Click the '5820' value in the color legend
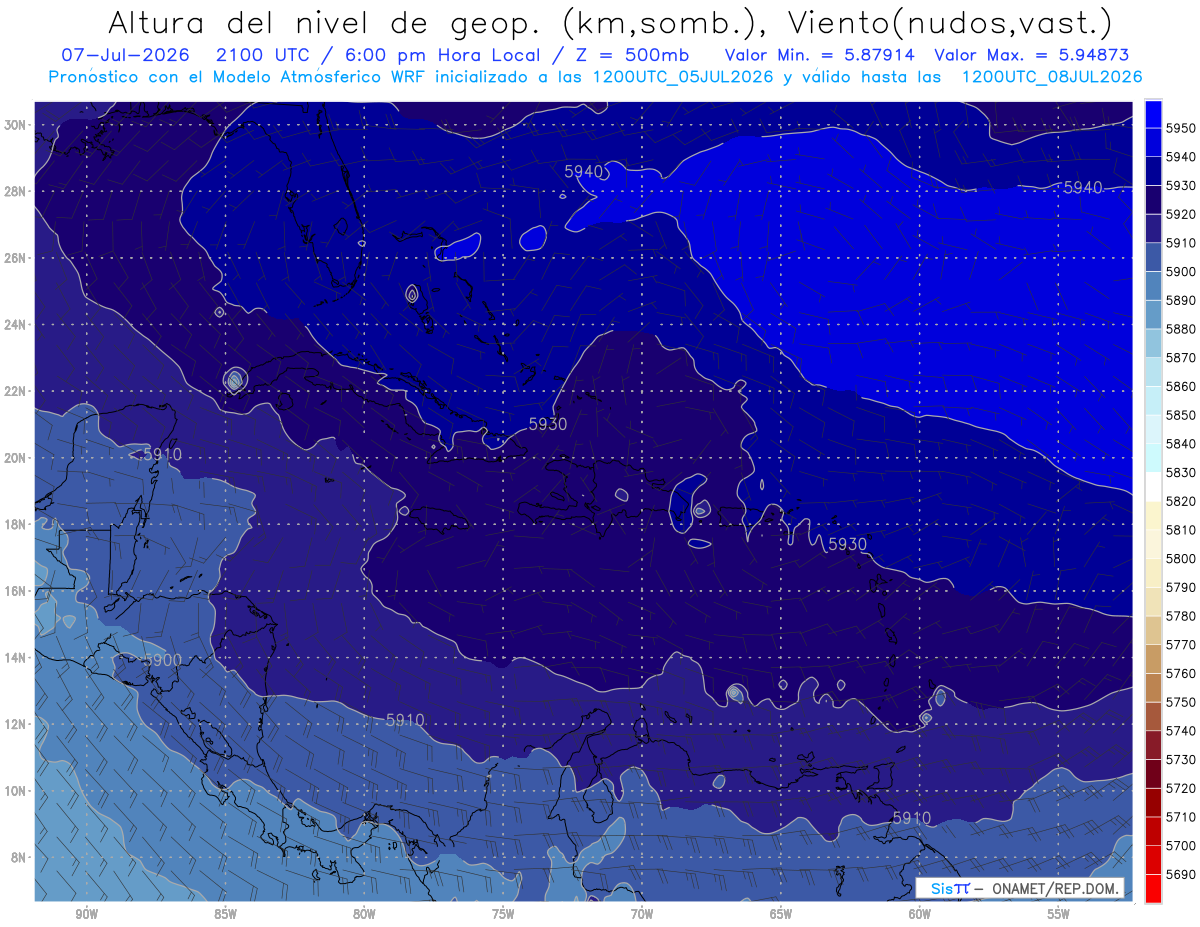The image size is (1200, 927). (1182, 501)
